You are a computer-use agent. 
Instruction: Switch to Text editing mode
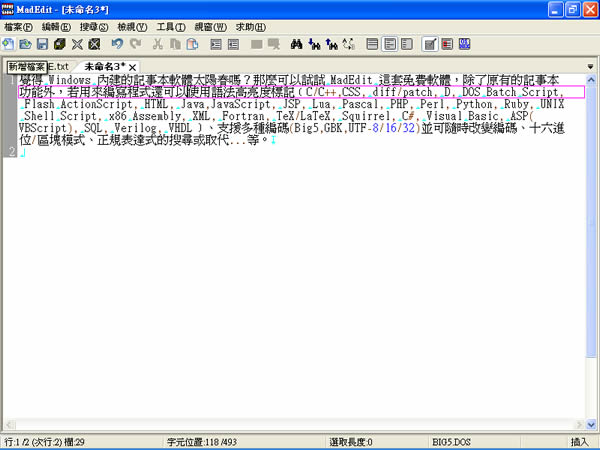[430, 44]
